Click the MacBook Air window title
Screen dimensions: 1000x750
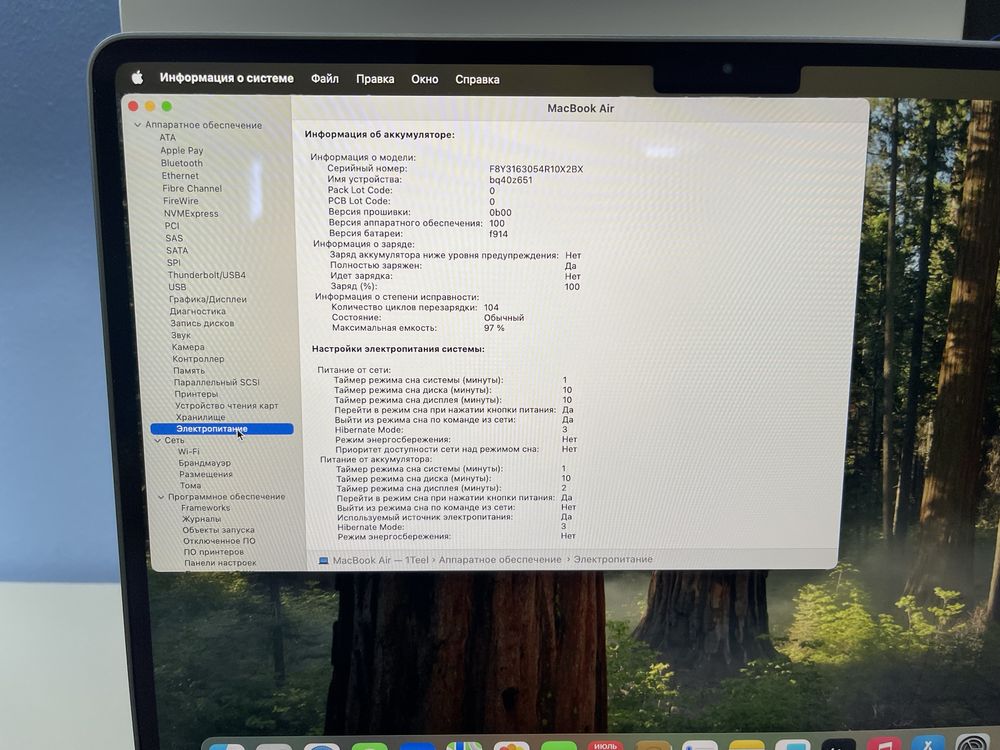pyautogui.click(x=580, y=108)
